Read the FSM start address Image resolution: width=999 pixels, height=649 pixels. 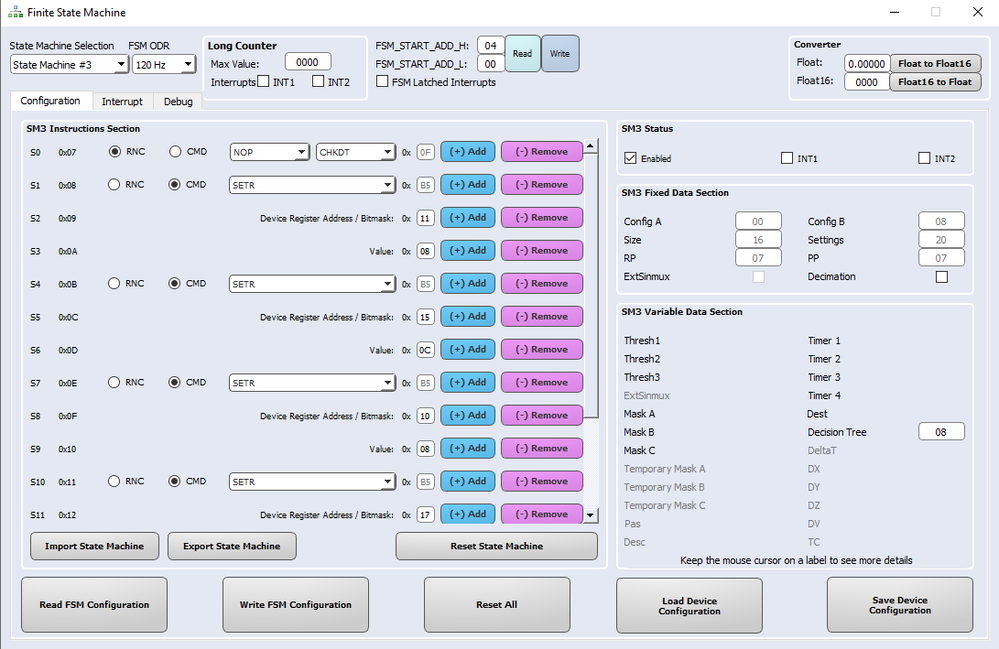(x=522, y=53)
